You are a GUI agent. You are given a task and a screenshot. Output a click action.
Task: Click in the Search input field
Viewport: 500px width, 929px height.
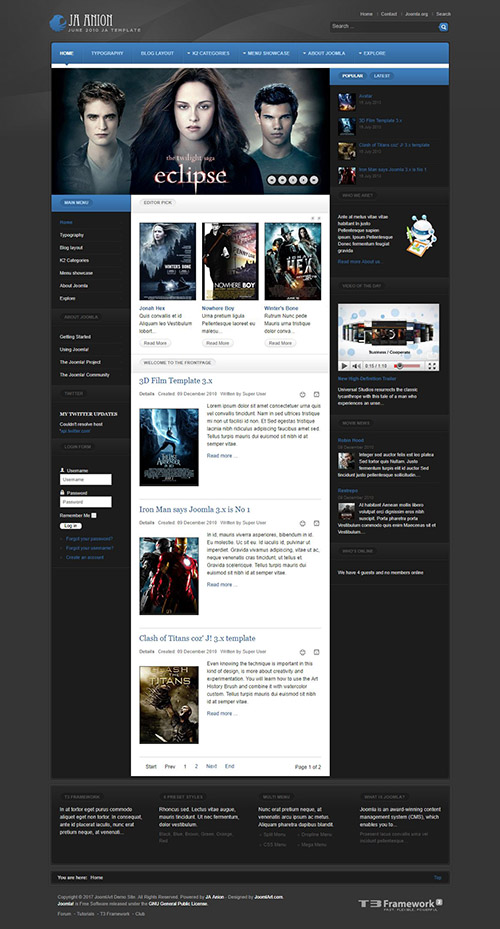point(384,27)
